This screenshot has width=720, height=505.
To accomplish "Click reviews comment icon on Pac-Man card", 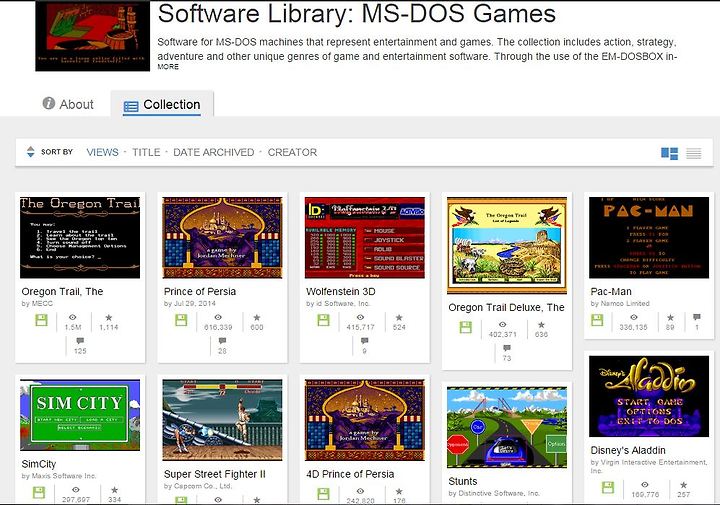I will 697,317.
